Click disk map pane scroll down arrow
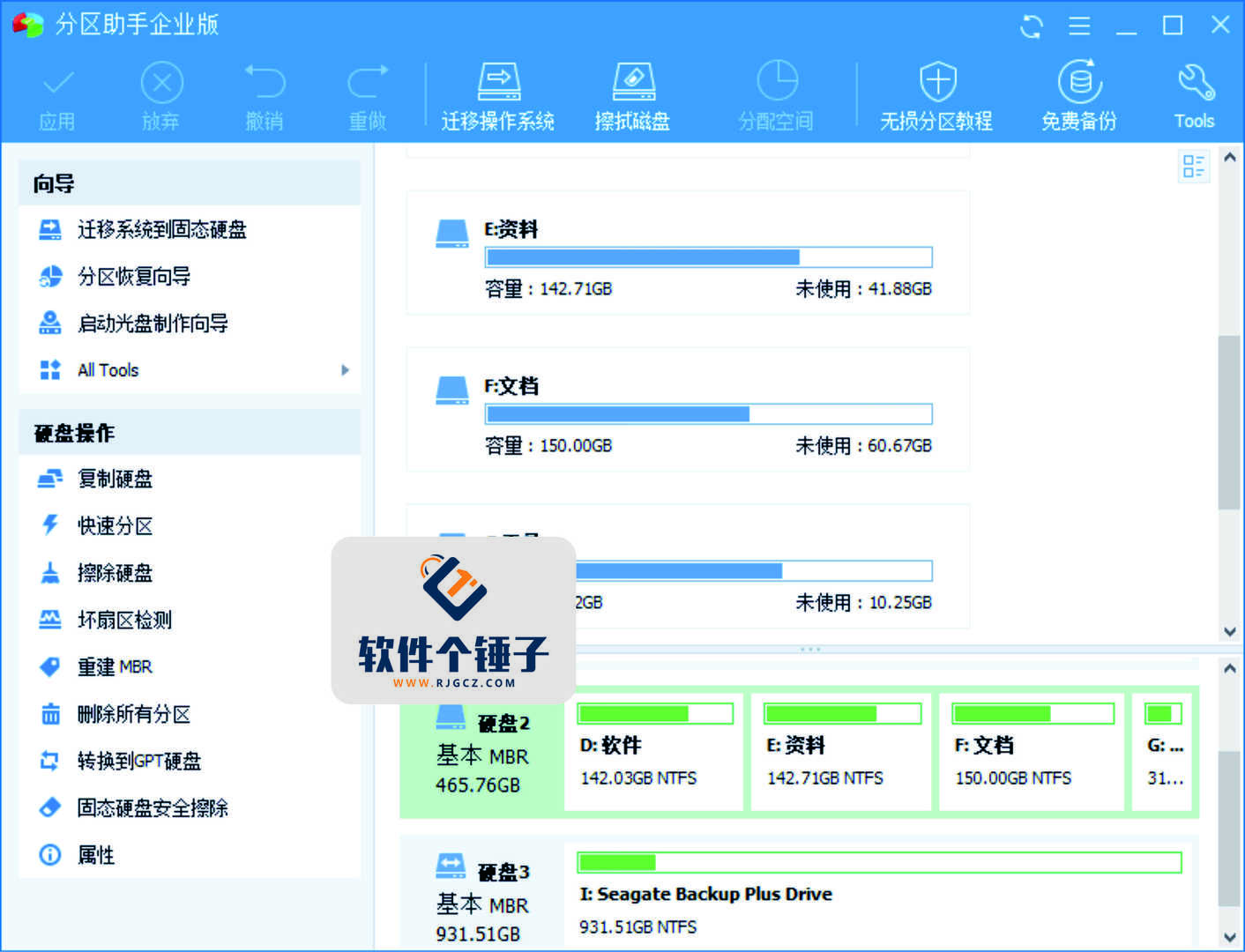Image resolution: width=1245 pixels, height=952 pixels. click(x=1230, y=937)
